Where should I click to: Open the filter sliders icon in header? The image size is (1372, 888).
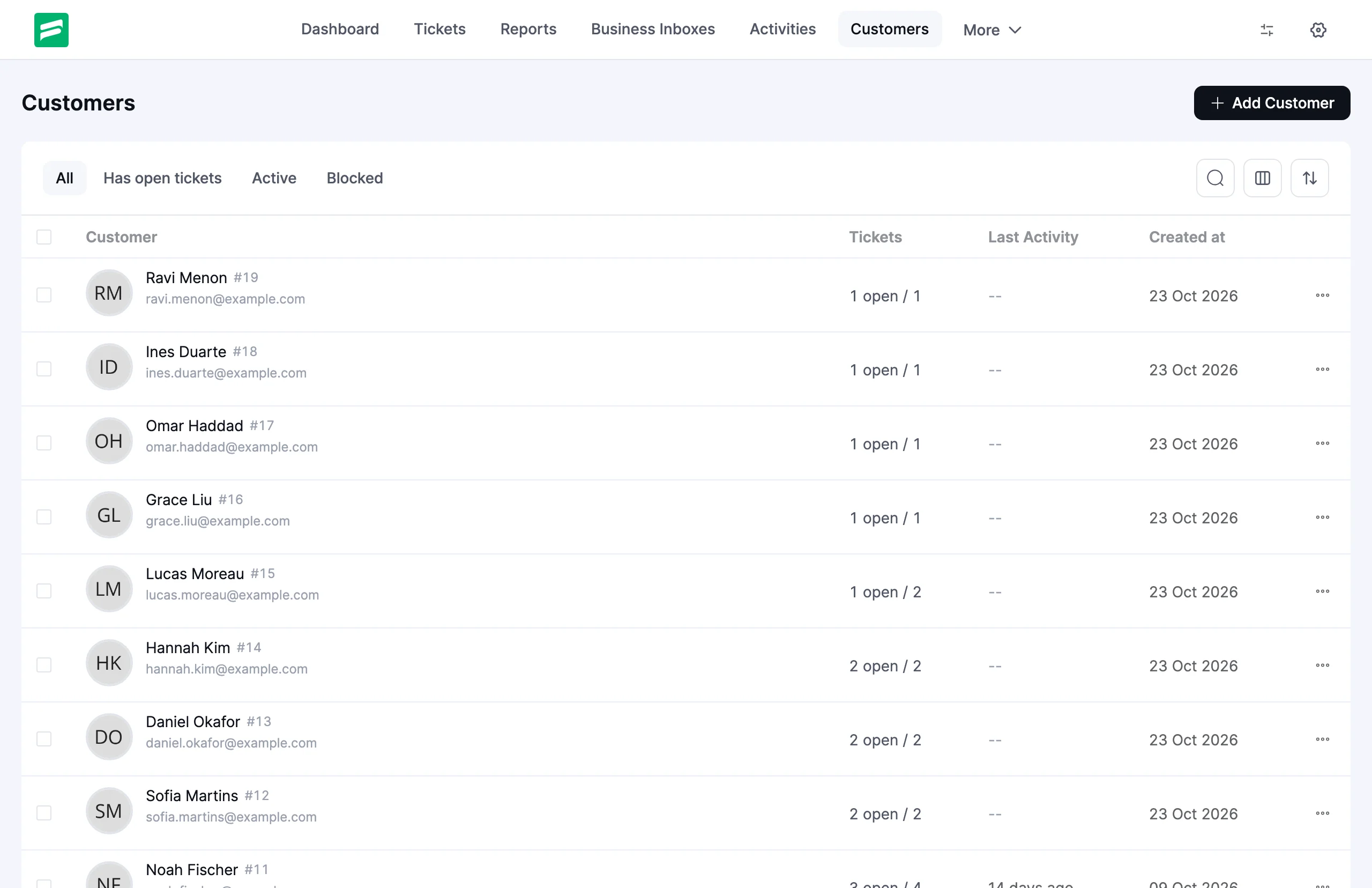pyautogui.click(x=1266, y=29)
